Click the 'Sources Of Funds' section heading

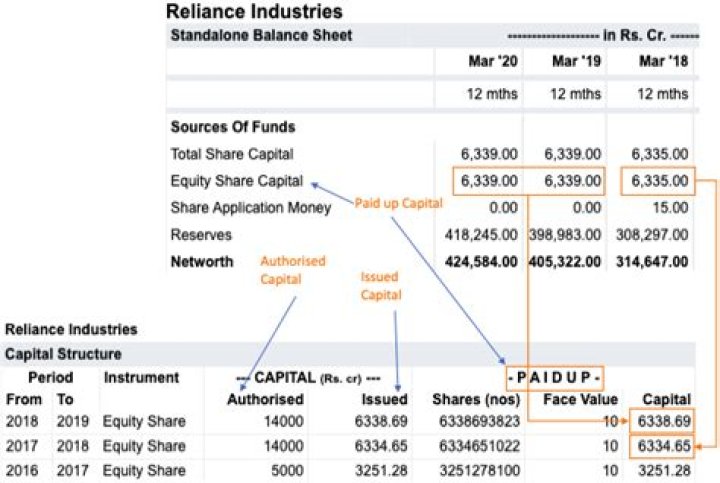pyautogui.click(x=233, y=127)
